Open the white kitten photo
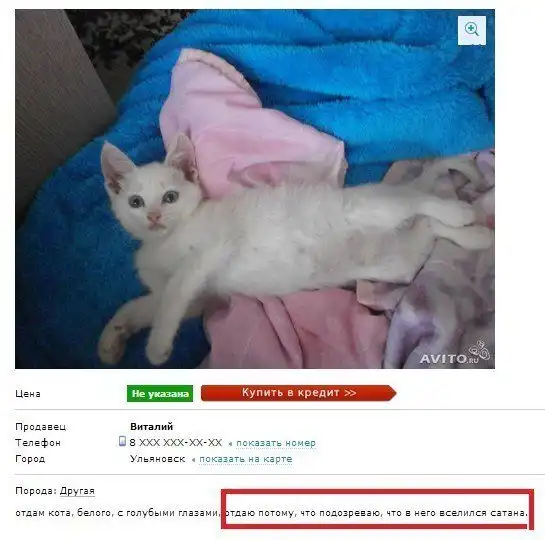 coord(255,189)
